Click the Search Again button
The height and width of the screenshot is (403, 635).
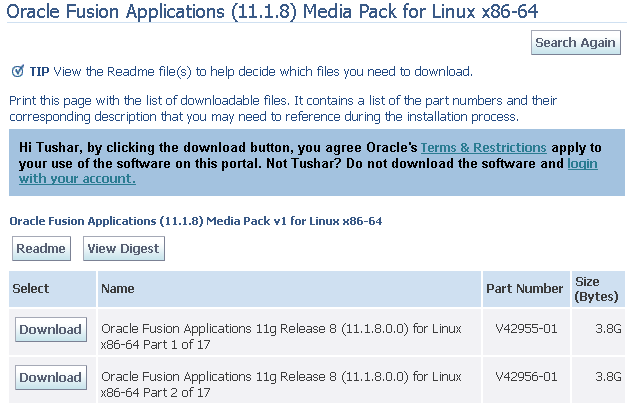(575, 43)
